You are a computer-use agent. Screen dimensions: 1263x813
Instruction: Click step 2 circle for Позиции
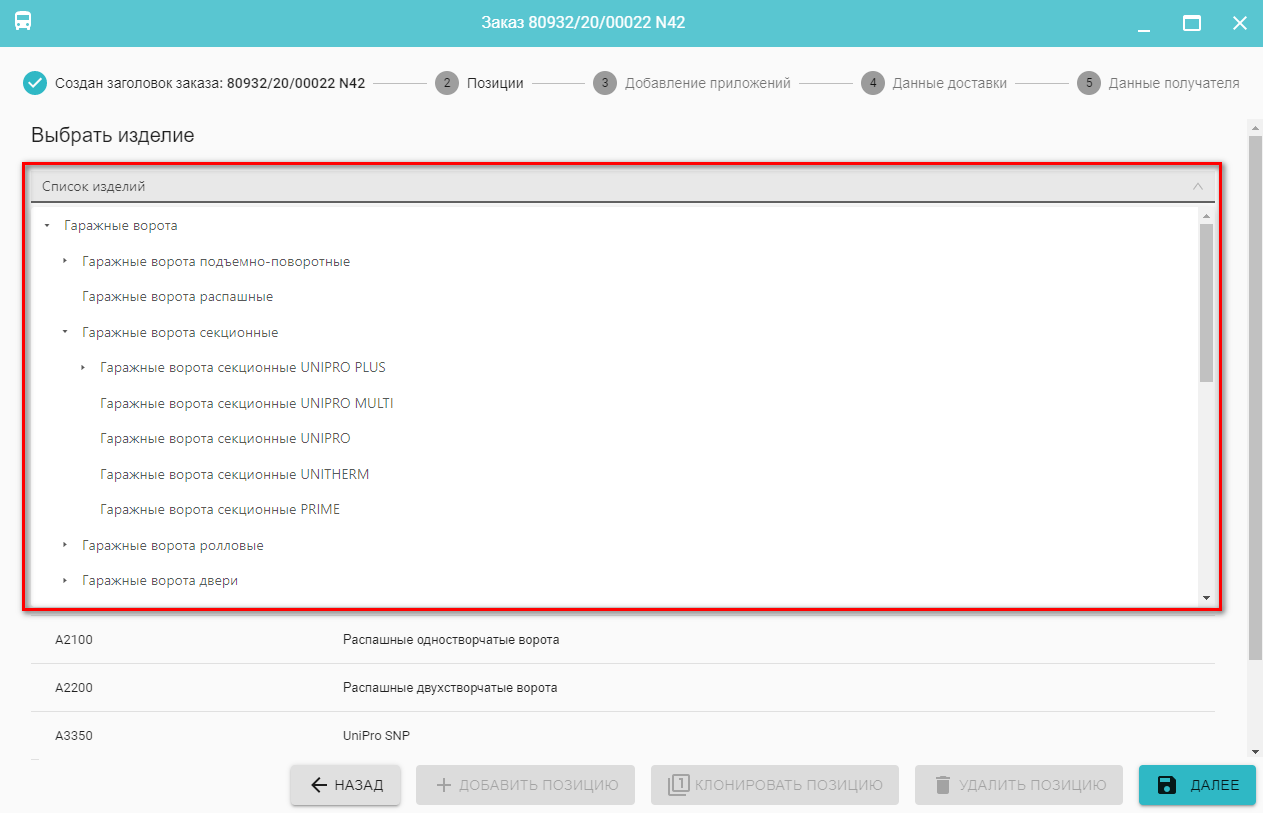tap(447, 83)
